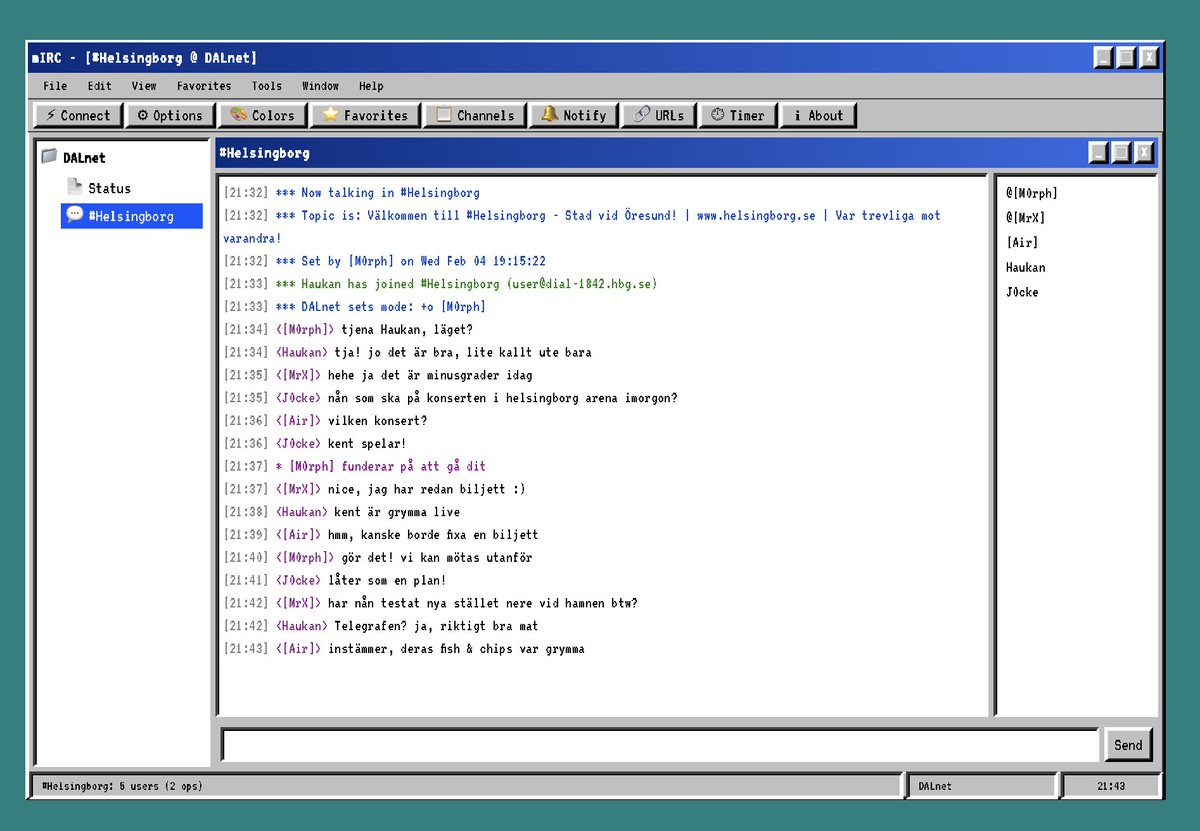Open the Window menu
This screenshot has height=831, width=1200.
click(x=320, y=86)
